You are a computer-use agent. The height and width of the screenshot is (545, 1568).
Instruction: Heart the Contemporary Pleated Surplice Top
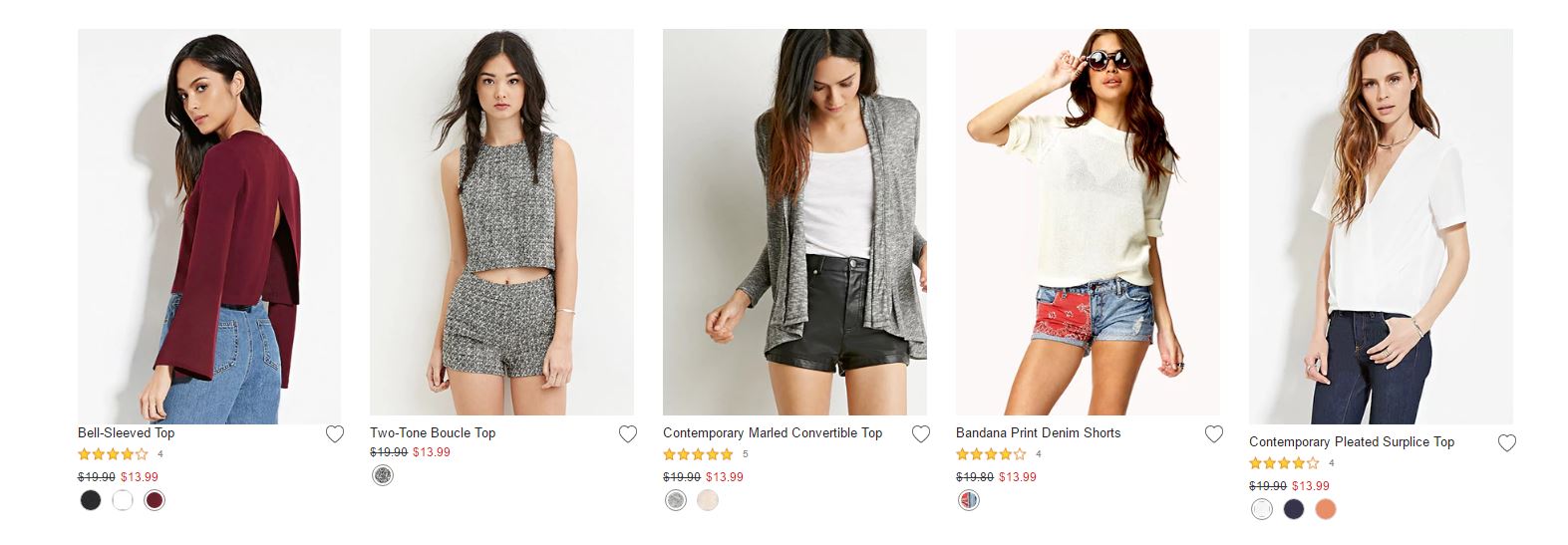click(x=1507, y=443)
